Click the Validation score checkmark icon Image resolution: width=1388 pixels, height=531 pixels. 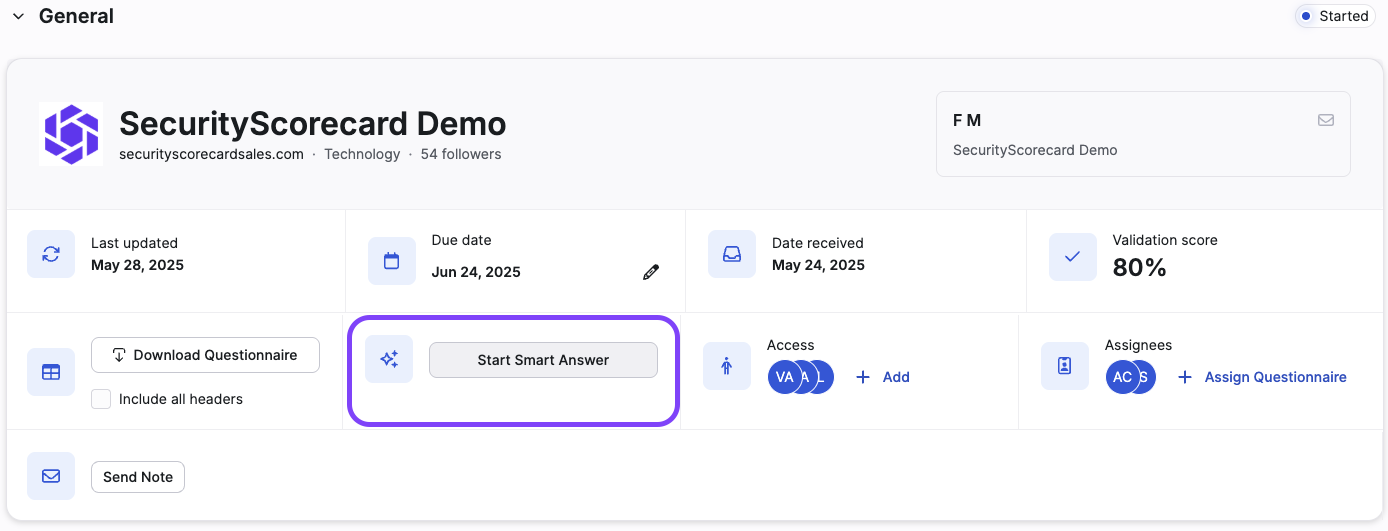pyautogui.click(x=1073, y=257)
